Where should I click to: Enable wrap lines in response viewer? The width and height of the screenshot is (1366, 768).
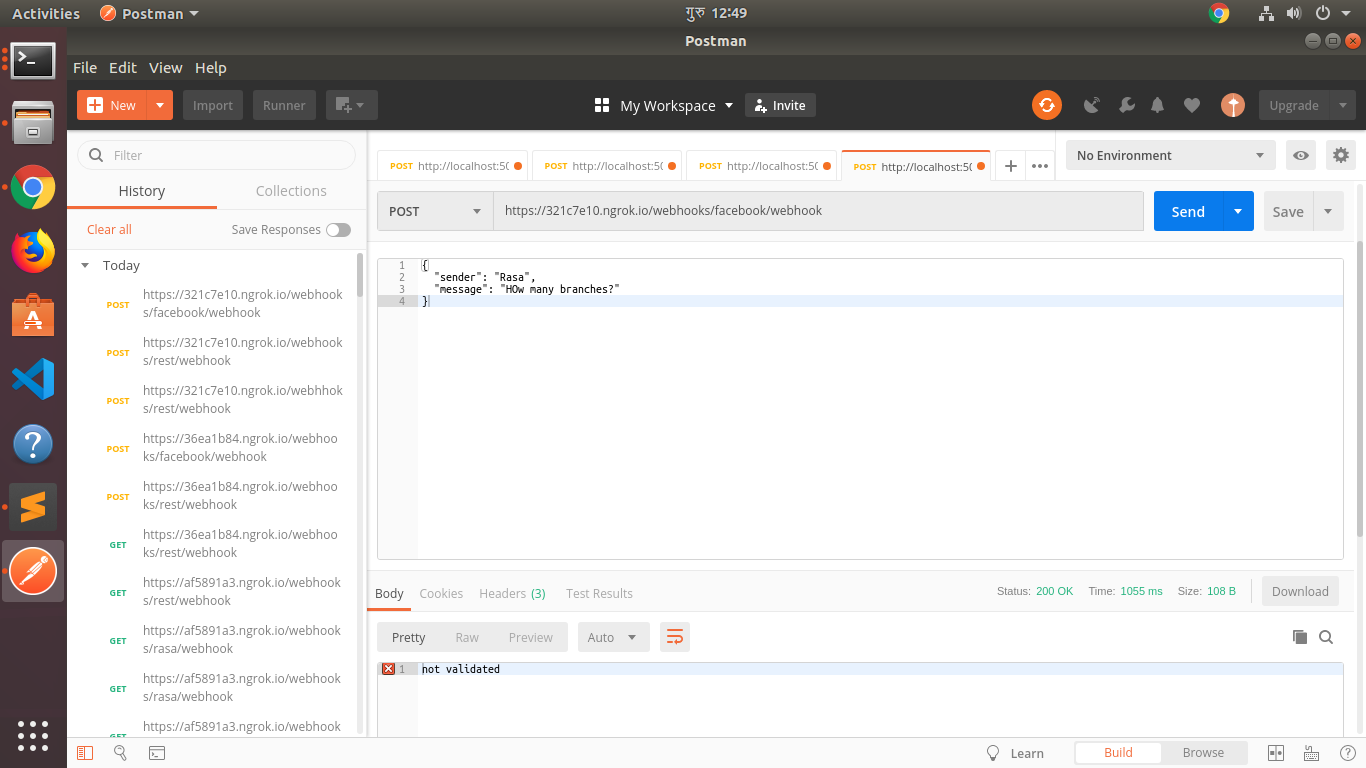[x=674, y=637]
